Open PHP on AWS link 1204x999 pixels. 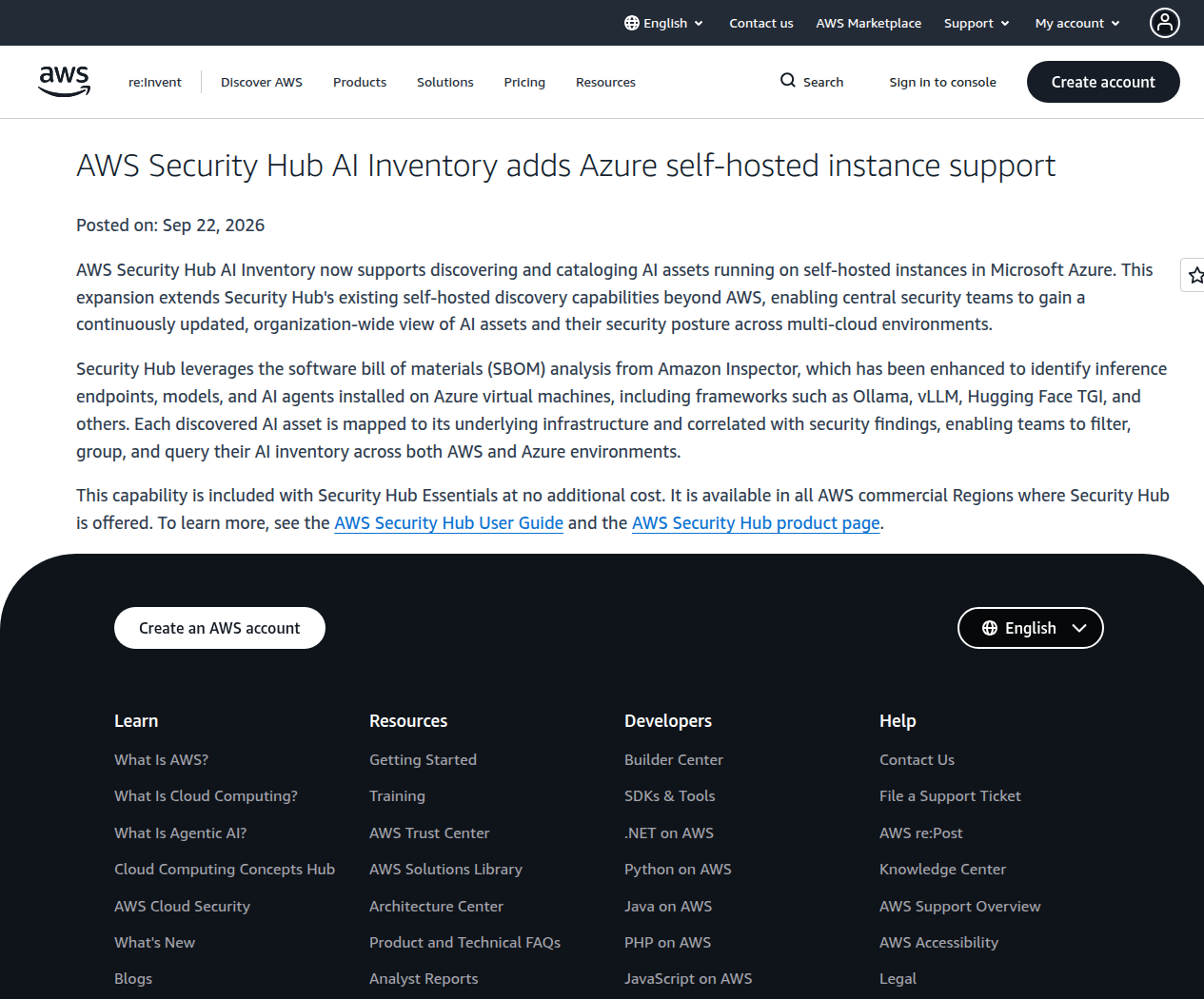point(667,942)
